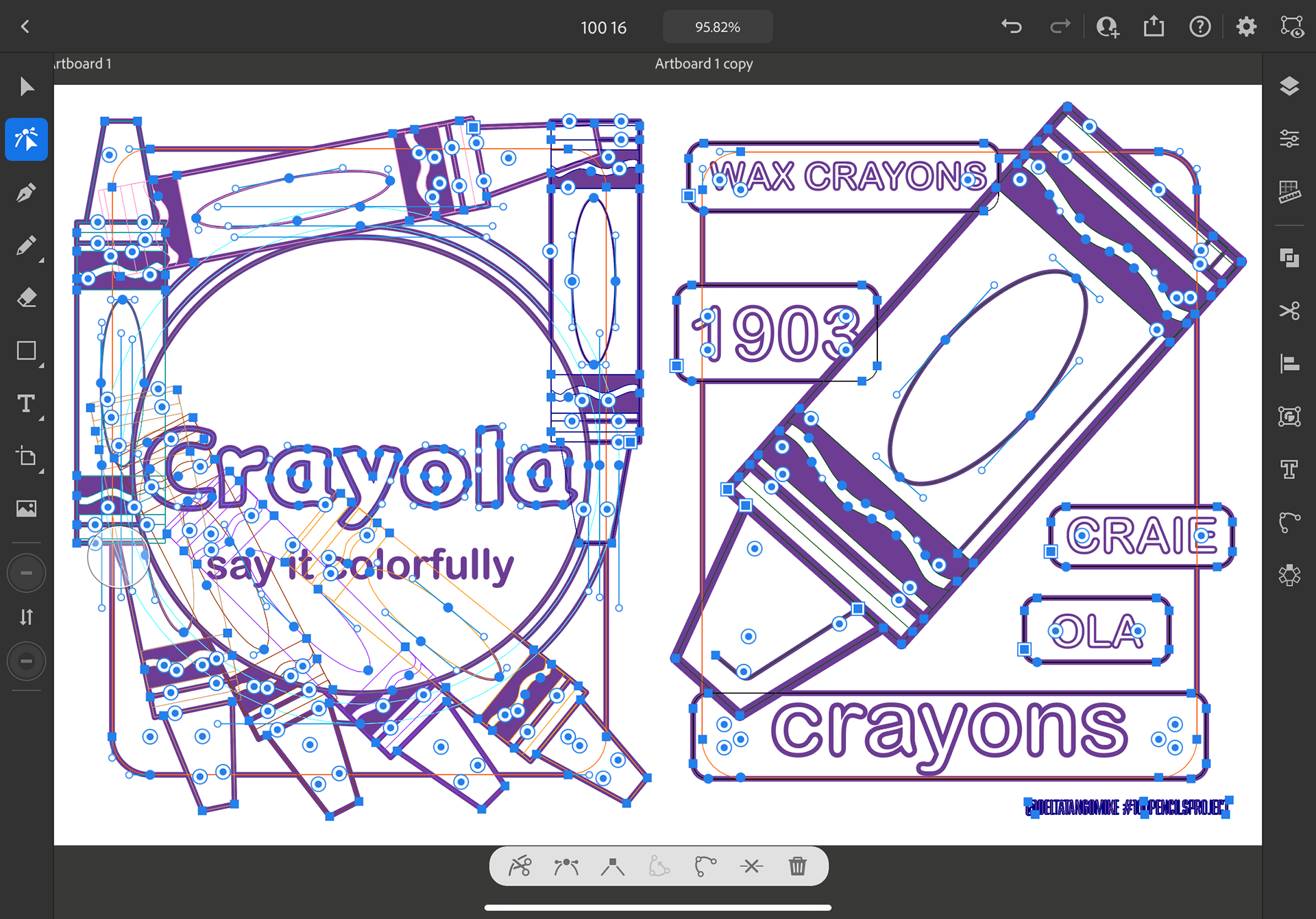Open the Layers panel
The image size is (1316, 919).
coord(1289,86)
